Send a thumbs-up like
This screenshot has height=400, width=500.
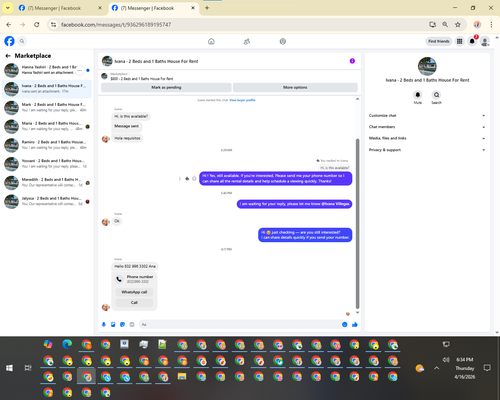coord(355,324)
